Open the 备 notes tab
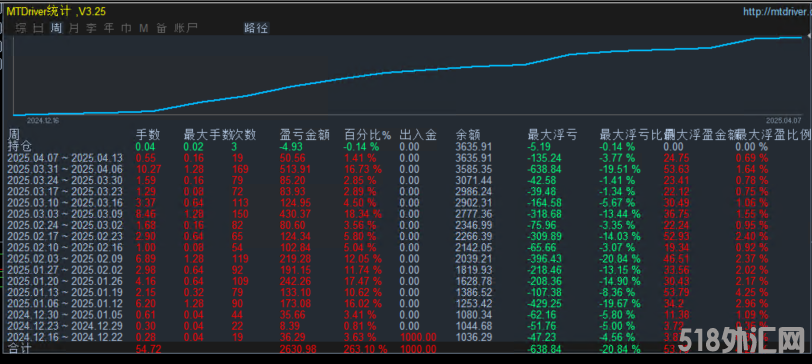Screen dimensions: 812x364 [x=162, y=28]
